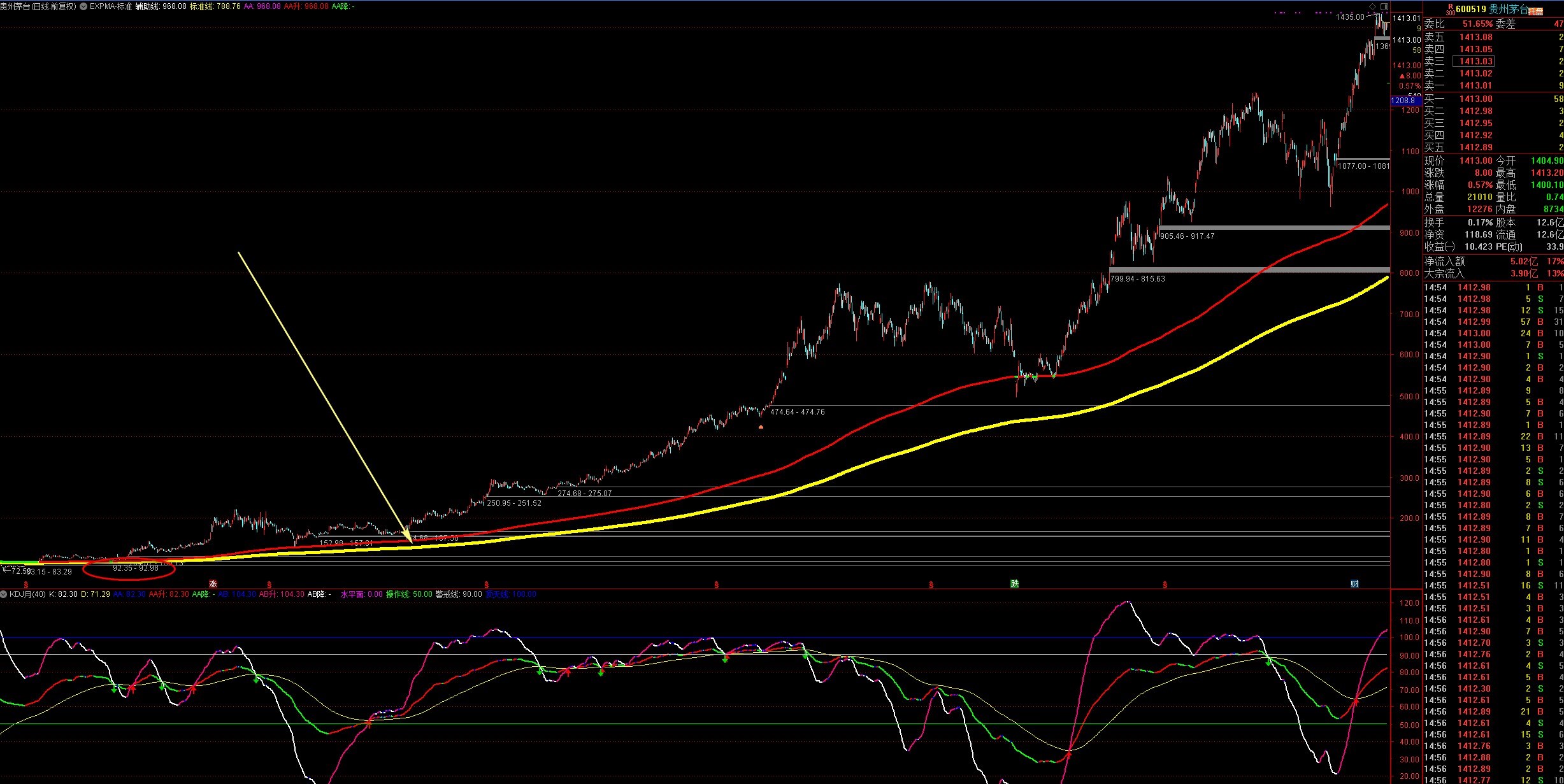This screenshot has height=784, width=1564.
Task: Click the 799.94 - 815.63 gap label
Action: click(x=1137, y=279)
